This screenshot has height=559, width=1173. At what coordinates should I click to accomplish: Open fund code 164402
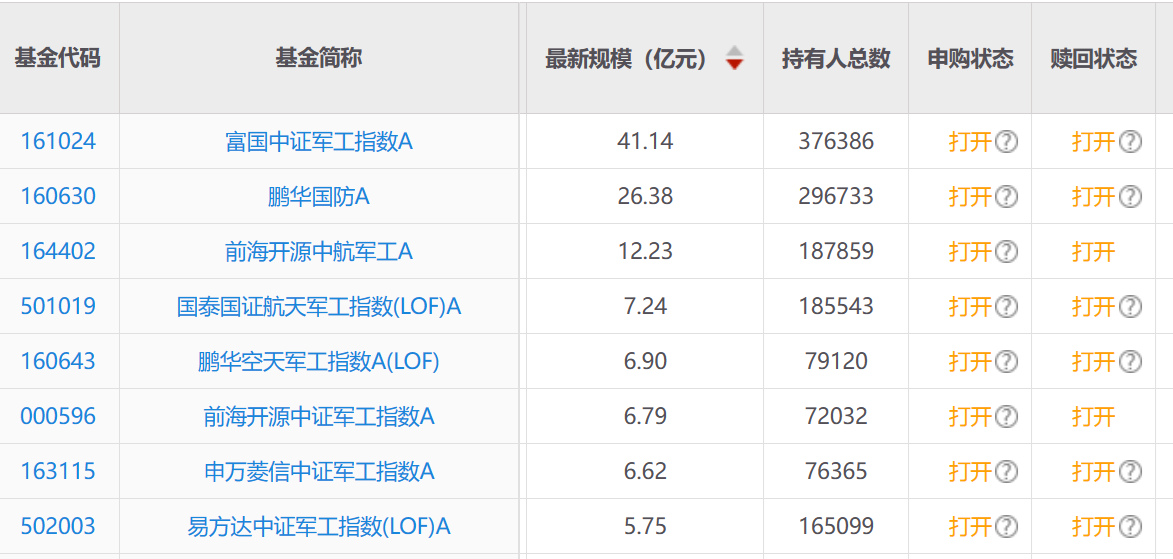pos(58,251)
